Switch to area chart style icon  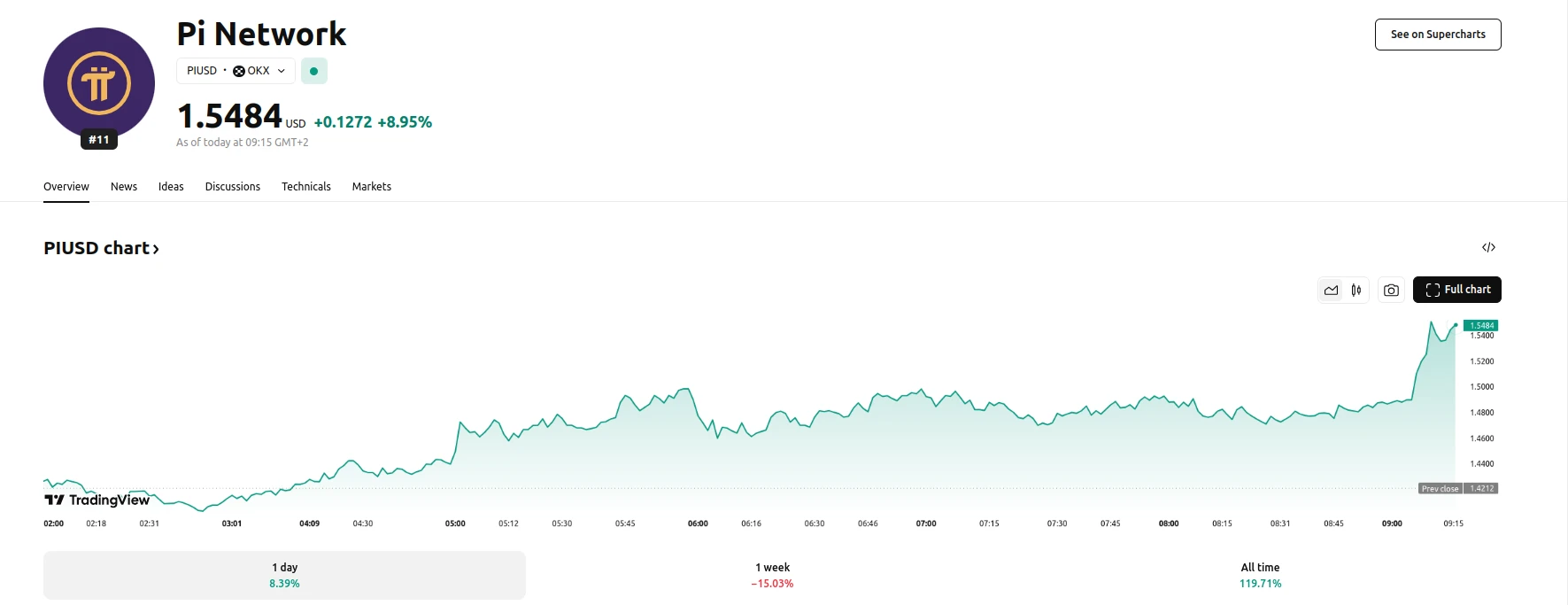(1331, 290)
